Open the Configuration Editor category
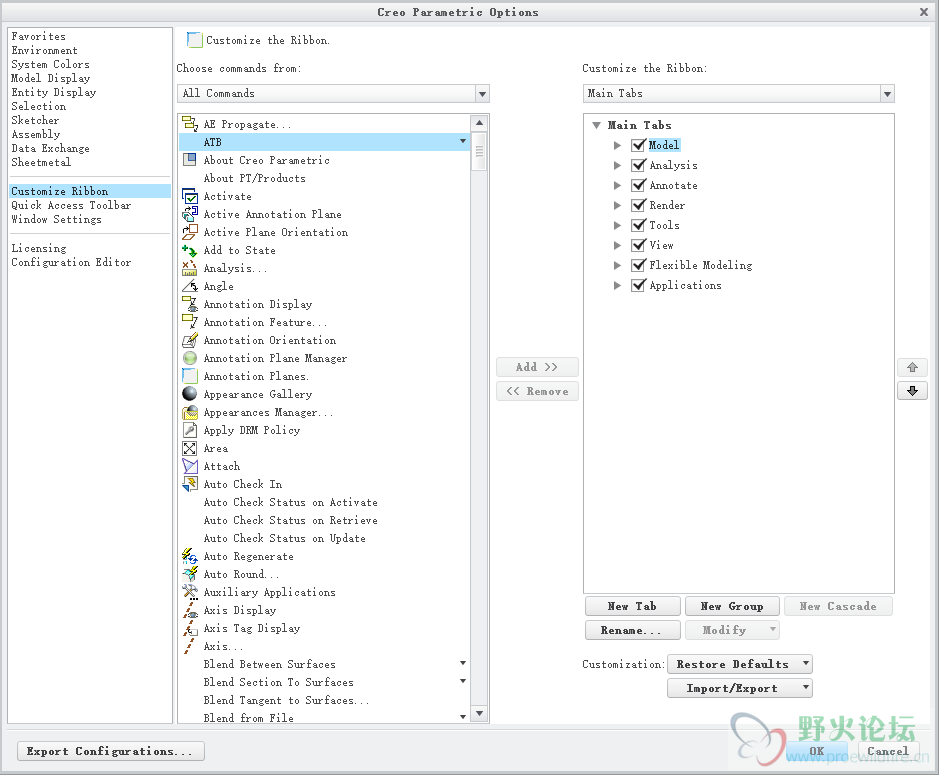This screenshot has width=939, height=775. tap(71, 262)
